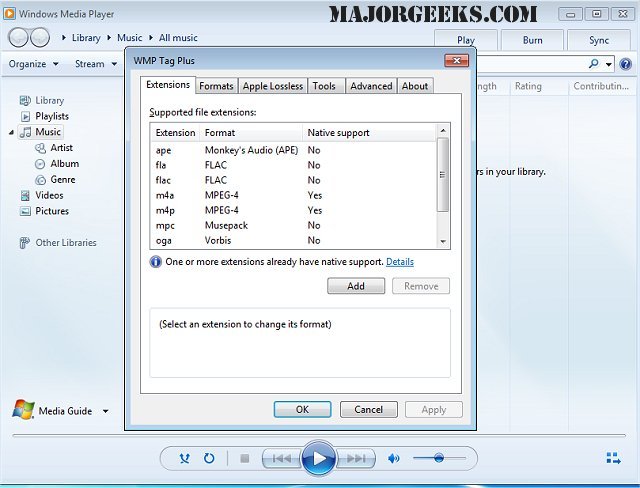Screen dimensions: 640x488
Task: Switch to Now Playing view icon
Action: (613, 458)
